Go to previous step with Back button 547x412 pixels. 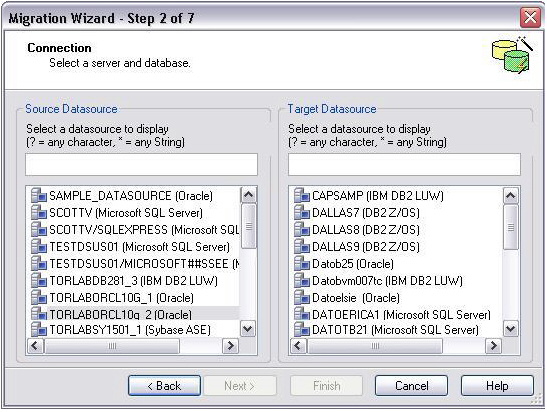point(164,385)
